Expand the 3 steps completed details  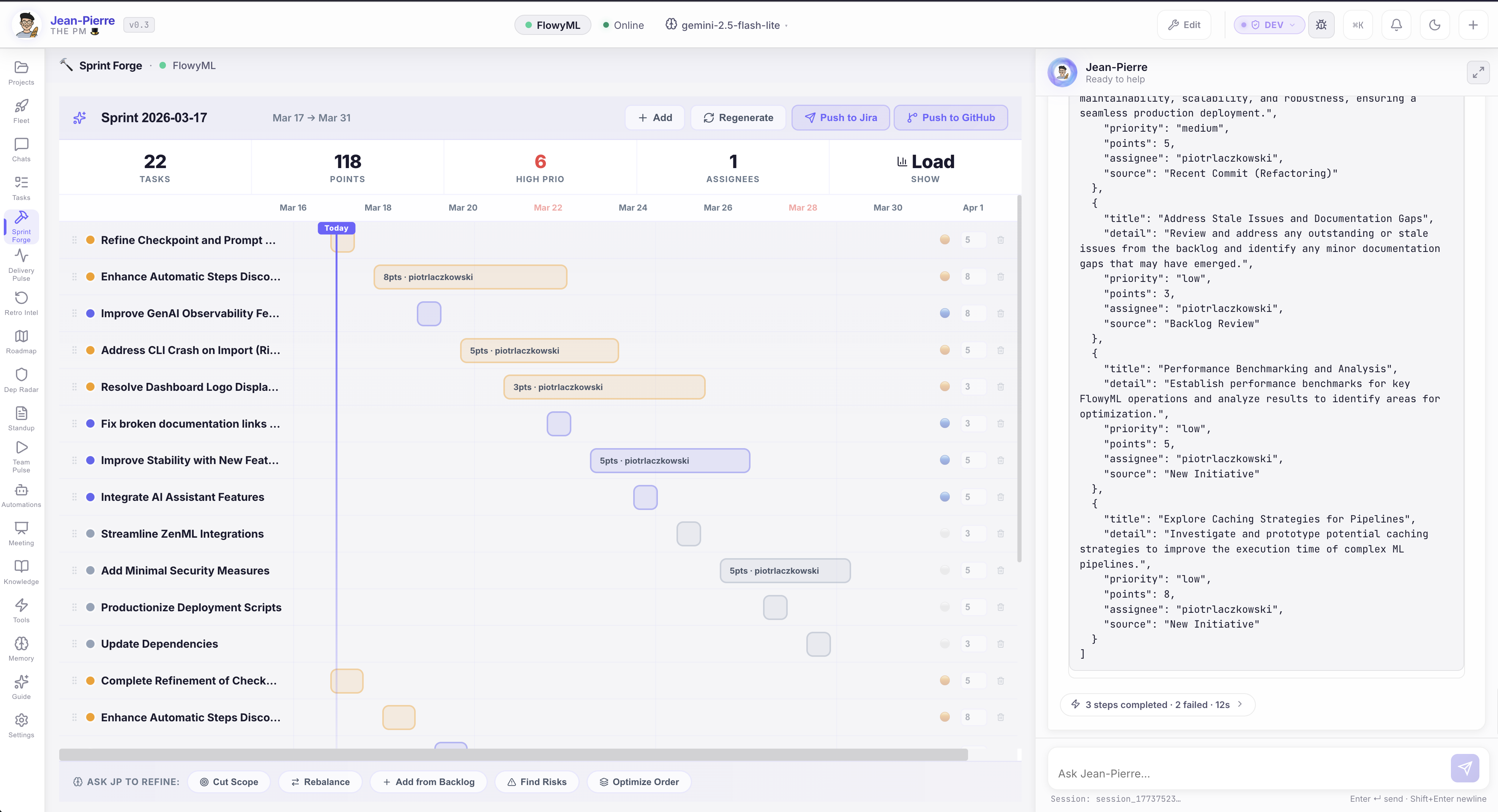1157,705
